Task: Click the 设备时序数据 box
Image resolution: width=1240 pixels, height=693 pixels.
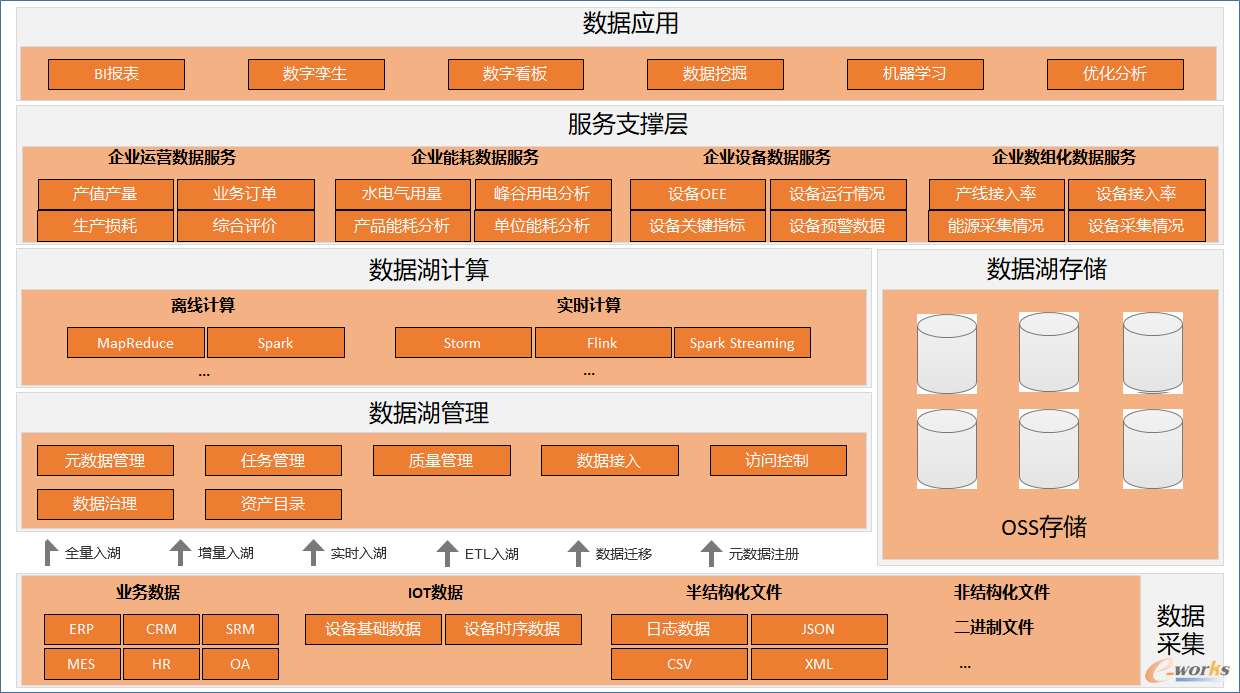Action: tap(513, 629)
